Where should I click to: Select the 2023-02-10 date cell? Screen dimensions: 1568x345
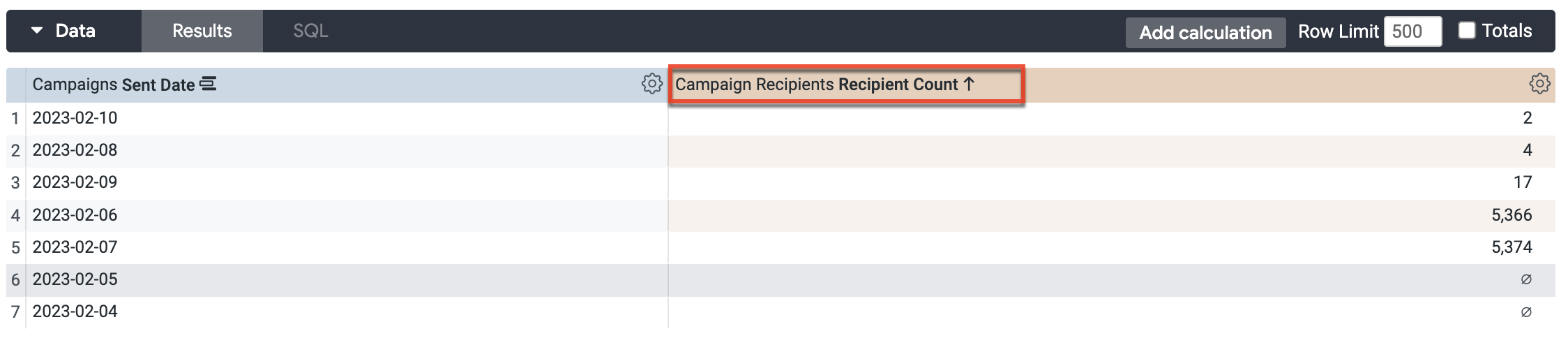click(75, 118)
